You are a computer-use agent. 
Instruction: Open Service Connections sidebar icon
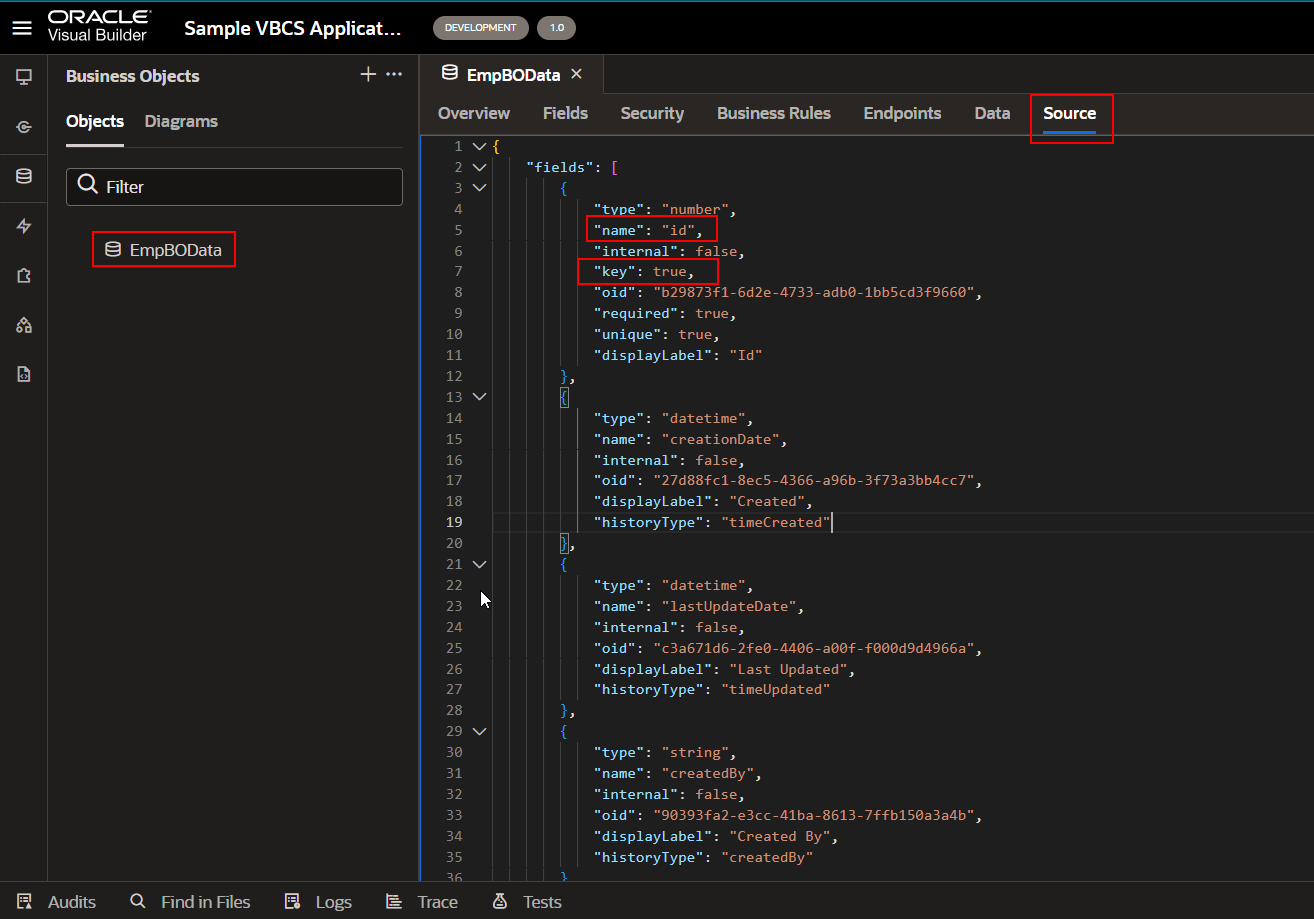24,127
